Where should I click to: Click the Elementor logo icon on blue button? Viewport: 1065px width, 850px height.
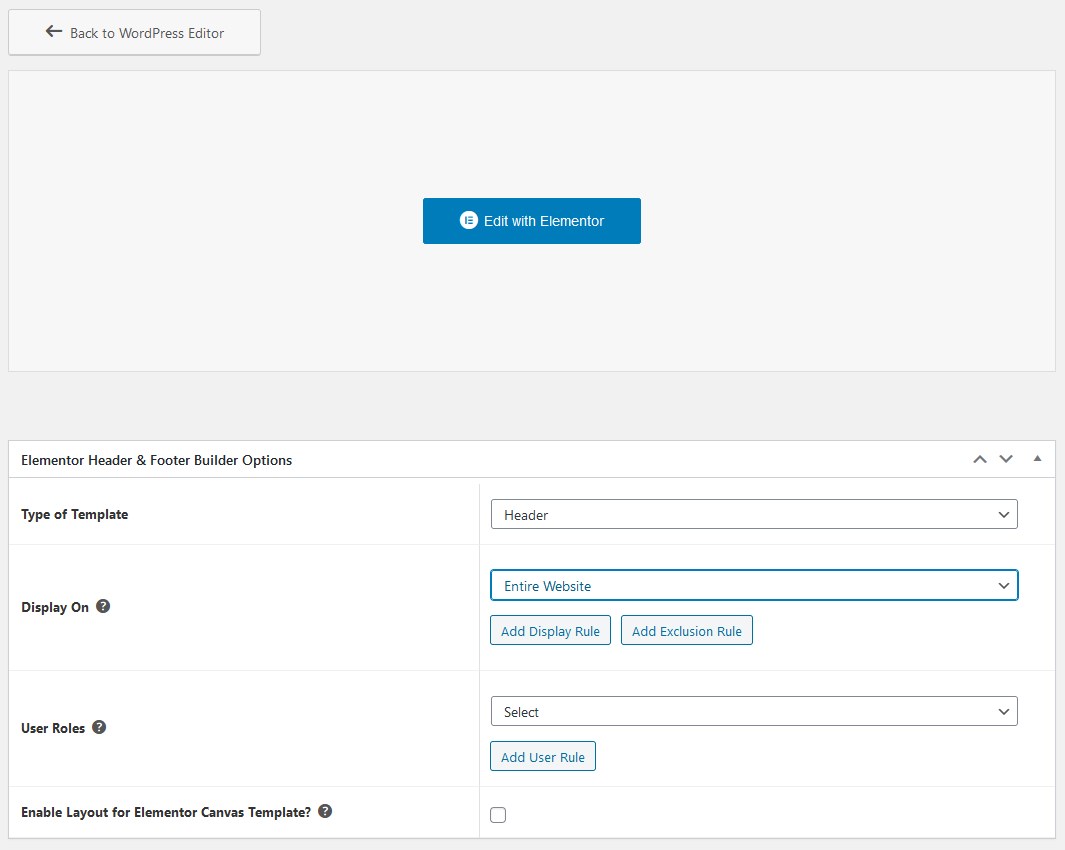coord(468,221)
